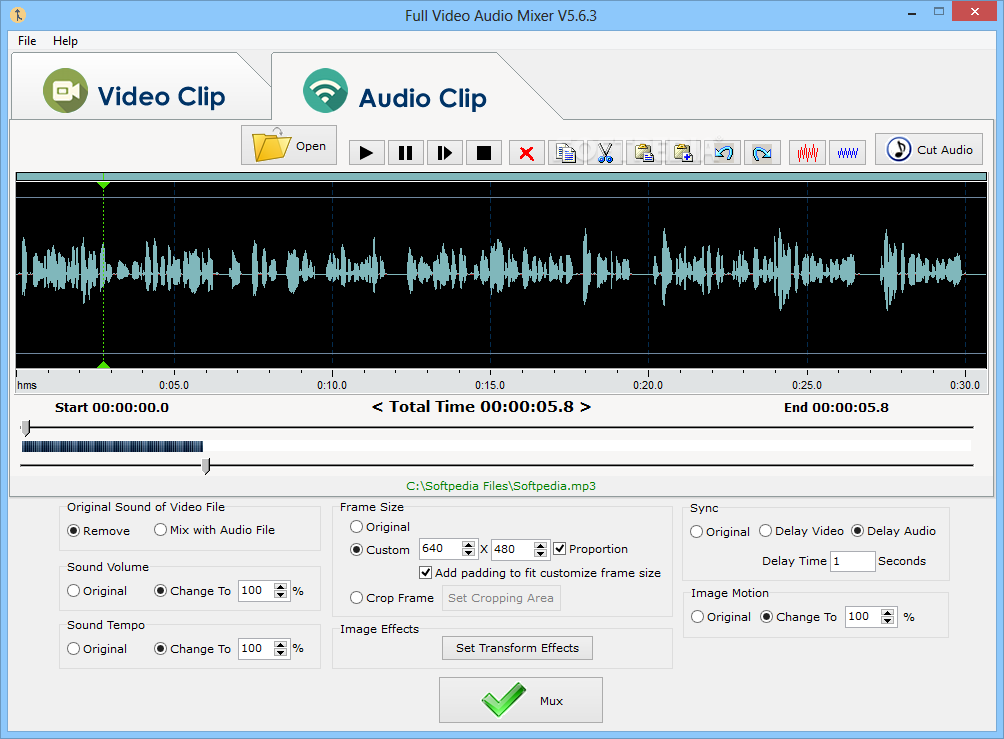The image size is (1004, 739).
Task: Click the play-from-selection step button
Action: (x=444, y=153)
